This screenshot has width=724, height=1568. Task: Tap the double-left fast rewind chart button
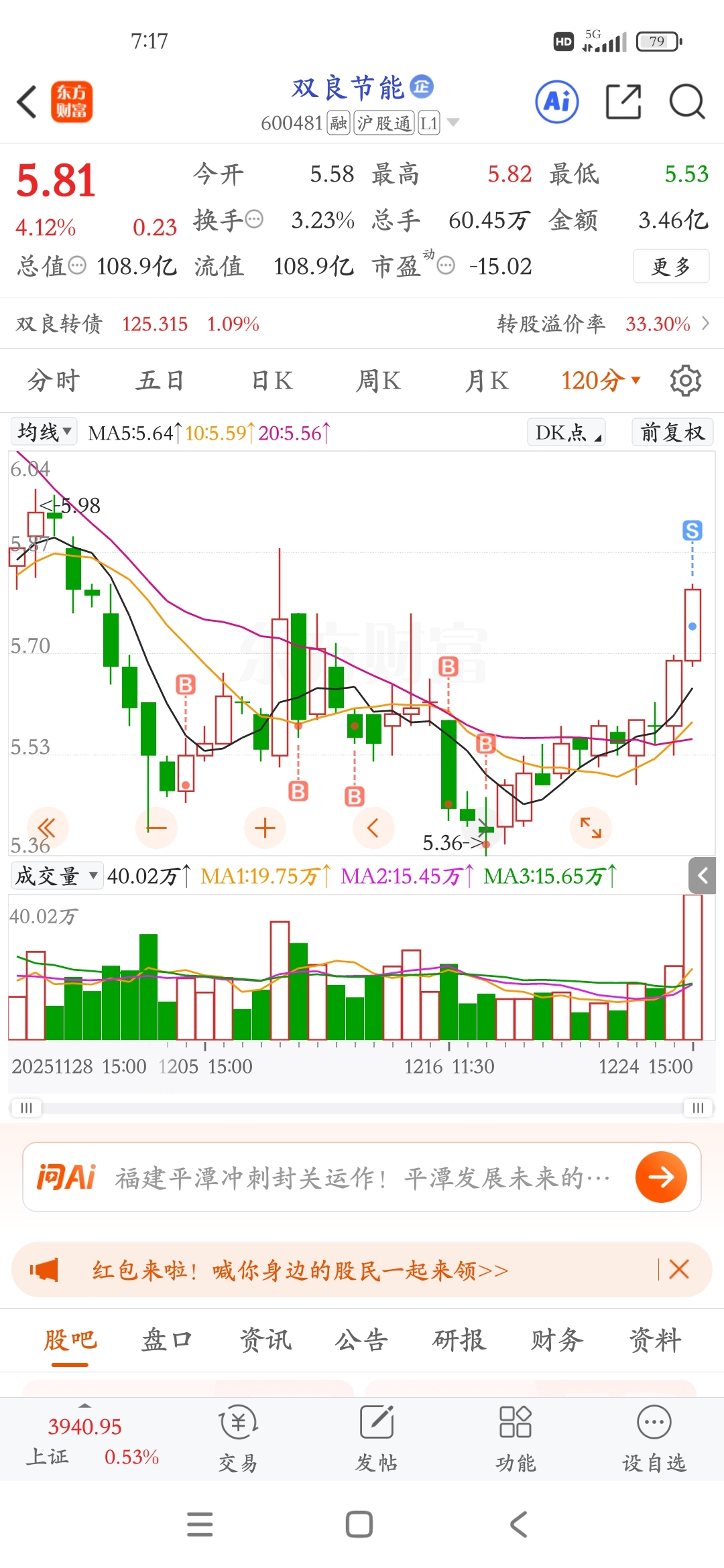46,828
